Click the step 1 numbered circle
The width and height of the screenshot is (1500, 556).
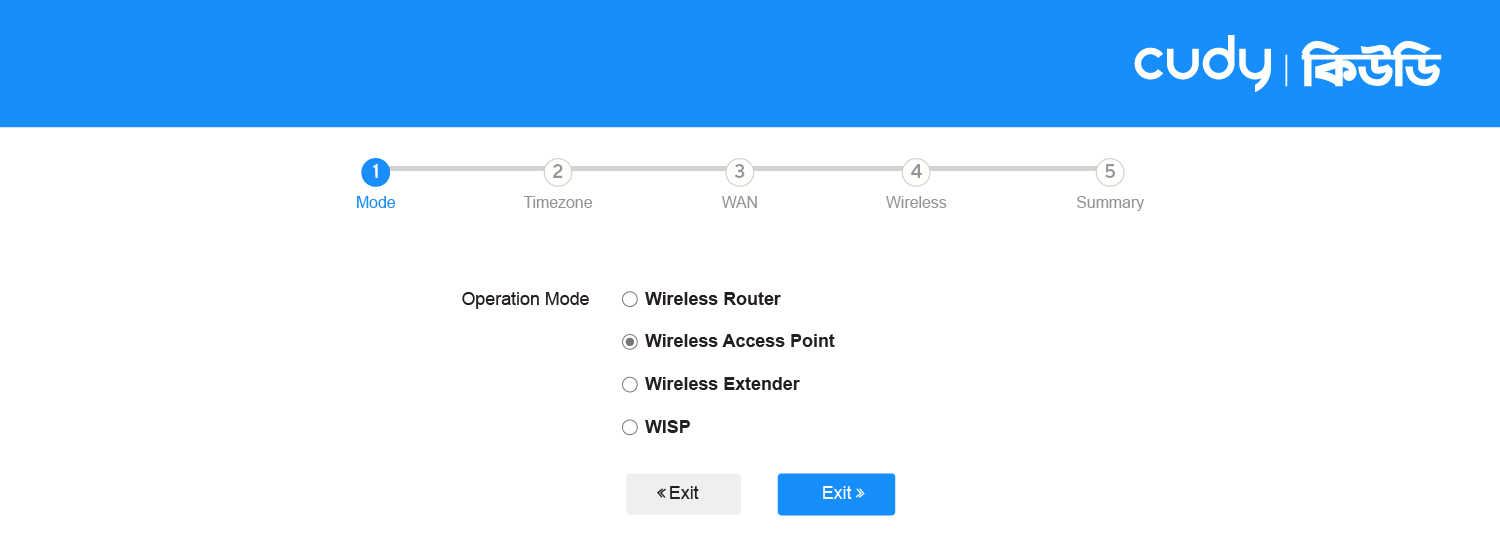click(375, 172)
